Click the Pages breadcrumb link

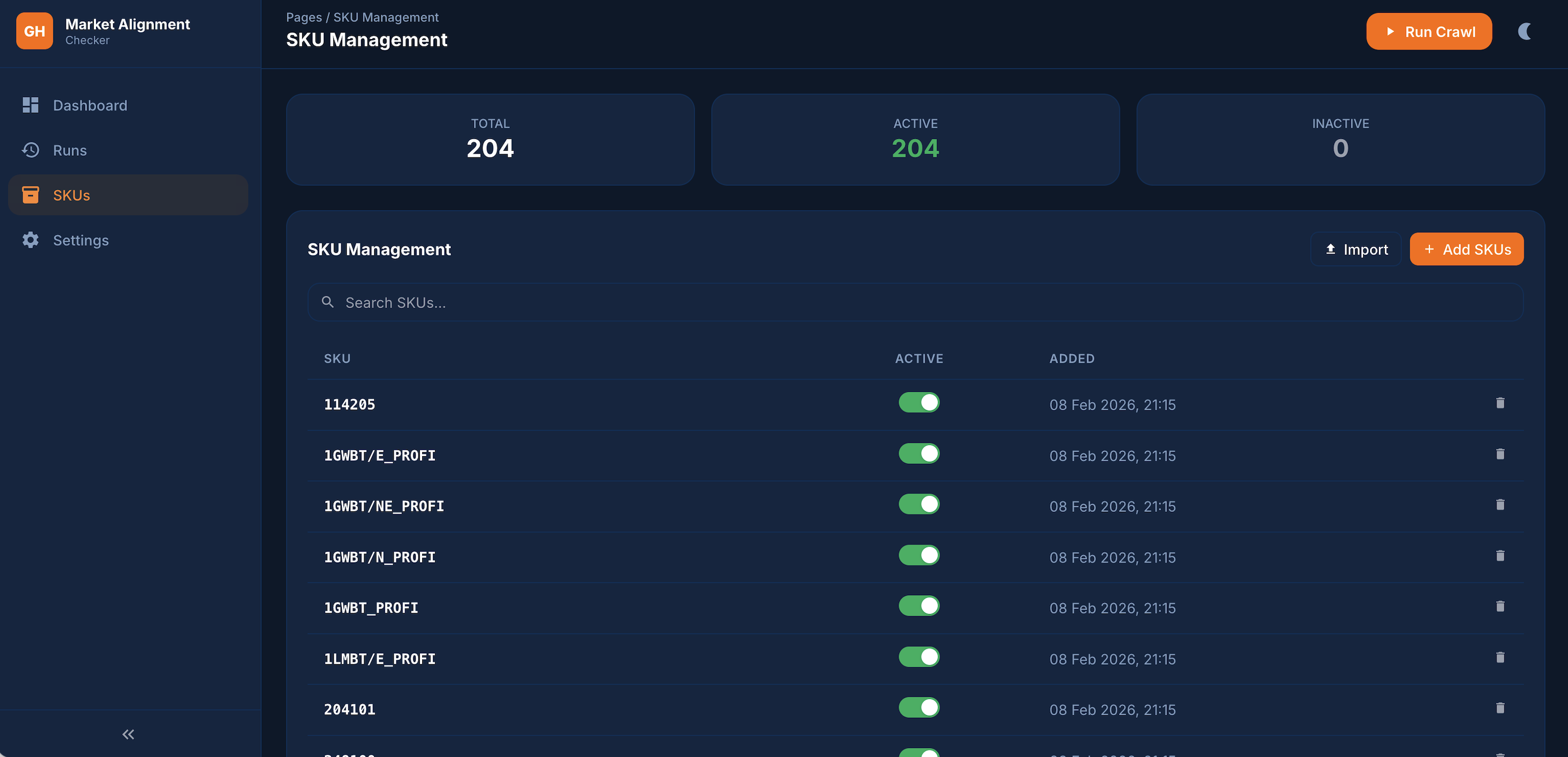pyautogui.click(x=304, y=17)
